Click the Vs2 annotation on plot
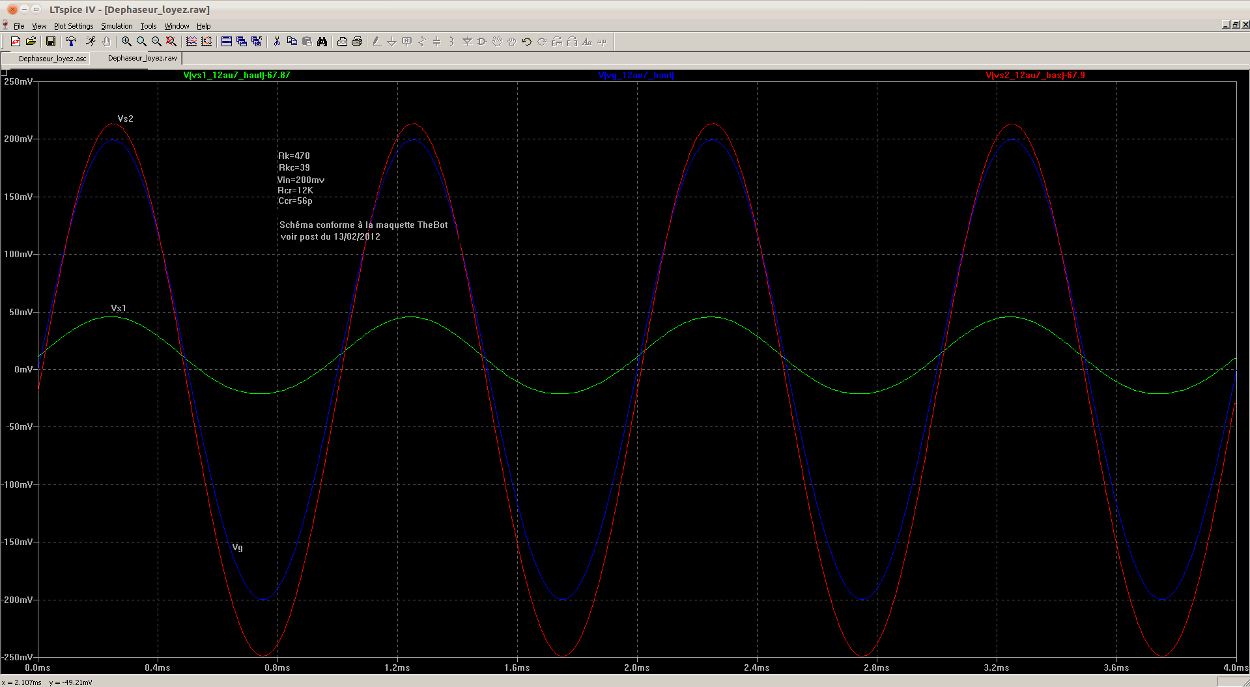The width and height of the screenshot is (1250, 687). point(125,119)
